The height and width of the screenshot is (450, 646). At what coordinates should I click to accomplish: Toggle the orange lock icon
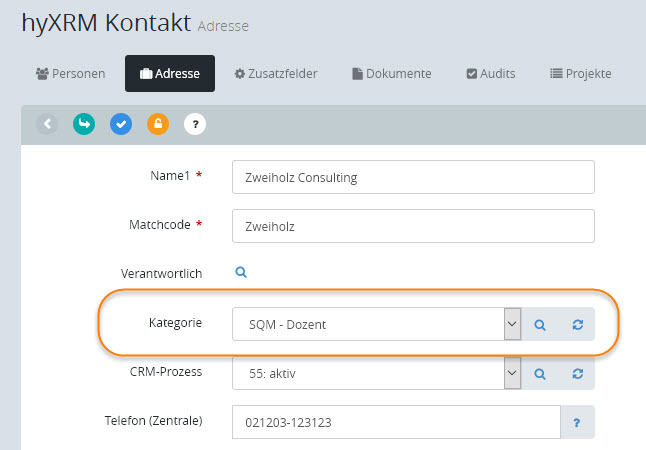158,124
